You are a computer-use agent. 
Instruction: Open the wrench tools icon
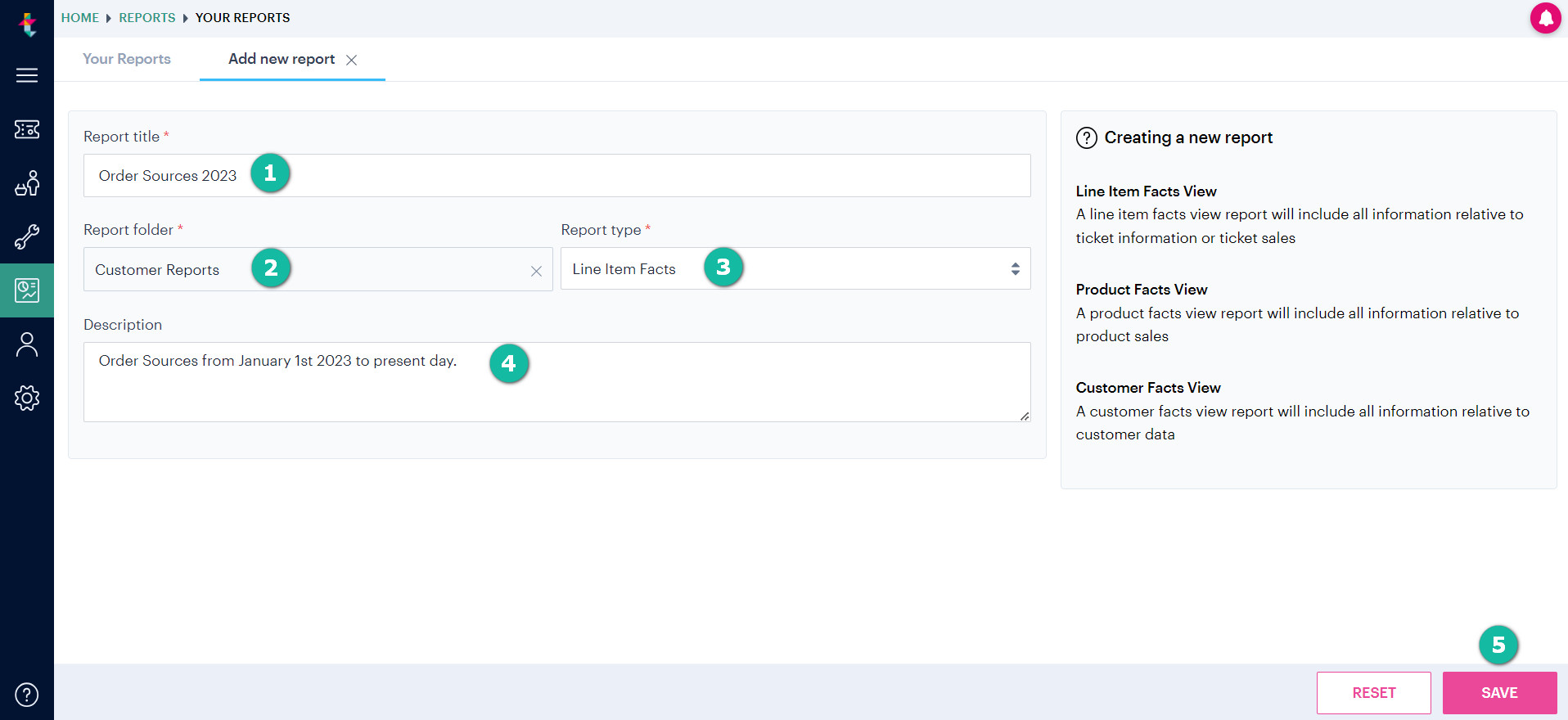point(27,237)
